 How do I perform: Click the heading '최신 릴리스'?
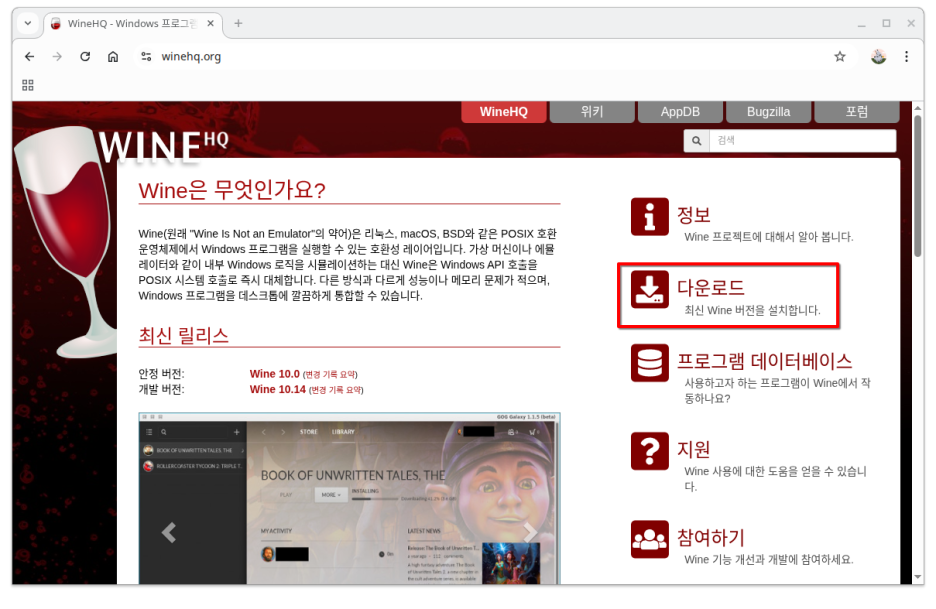[x=184, y=335]
